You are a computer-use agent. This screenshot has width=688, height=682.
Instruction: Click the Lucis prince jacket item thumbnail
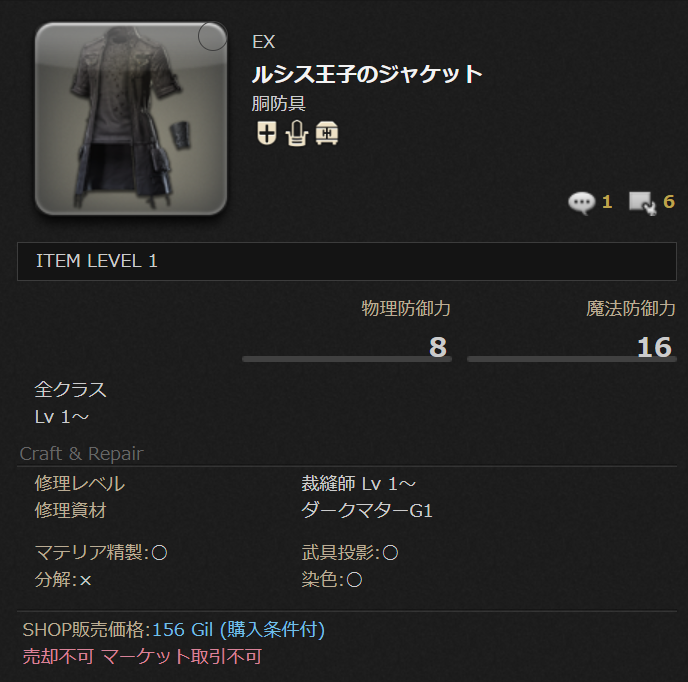pos(131,119)
